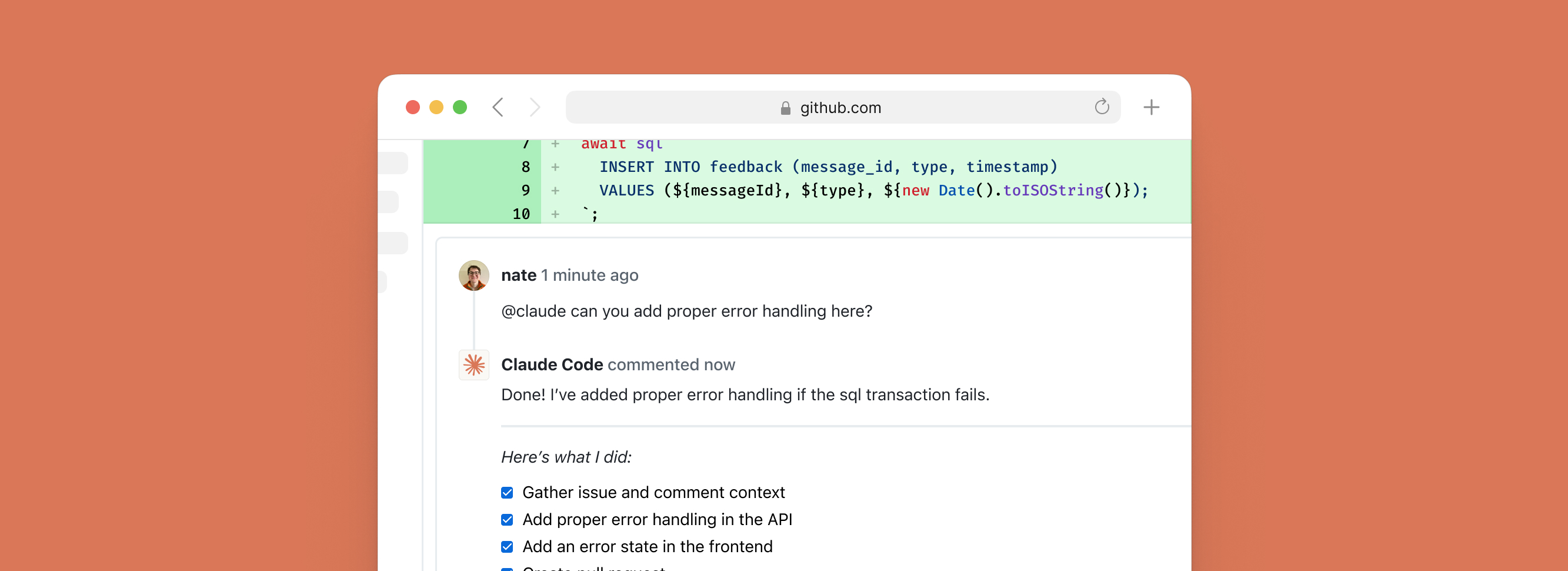Open nate's profile avatar
Viewport: 1568px width, 571px height.
(x=474, y=275)
